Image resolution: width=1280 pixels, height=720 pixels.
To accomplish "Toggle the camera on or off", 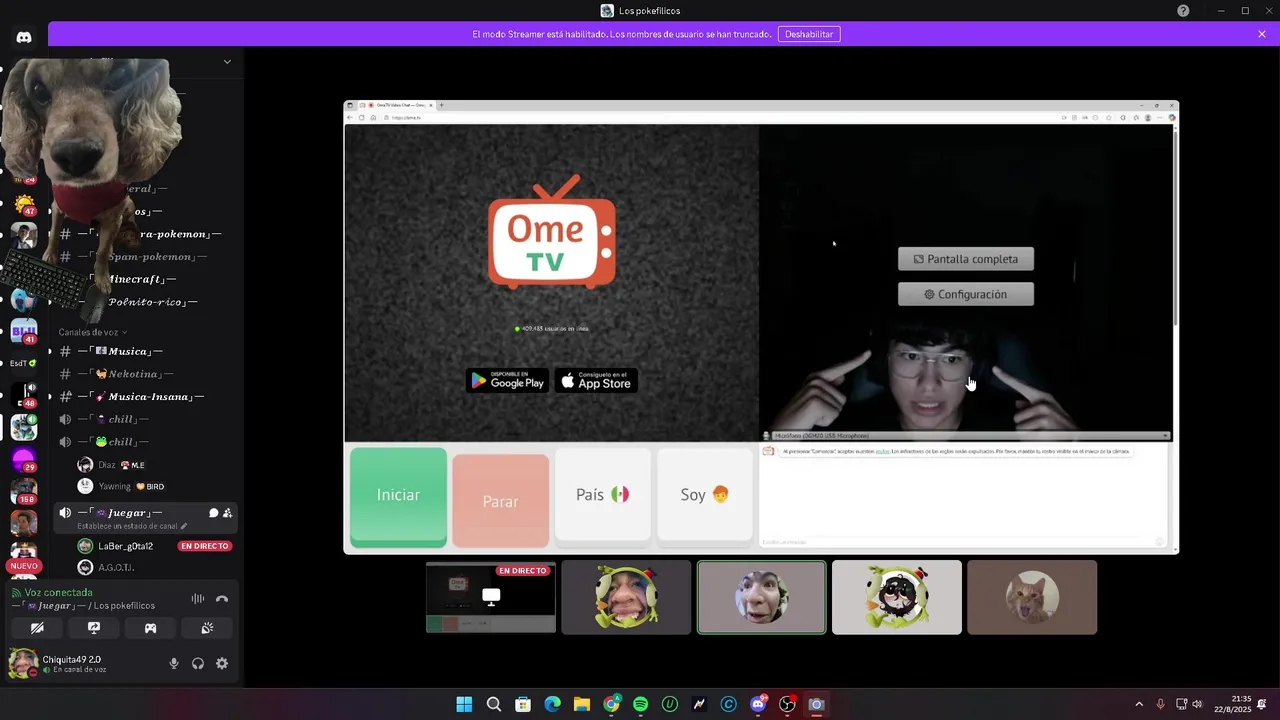I will coord(37,628).
